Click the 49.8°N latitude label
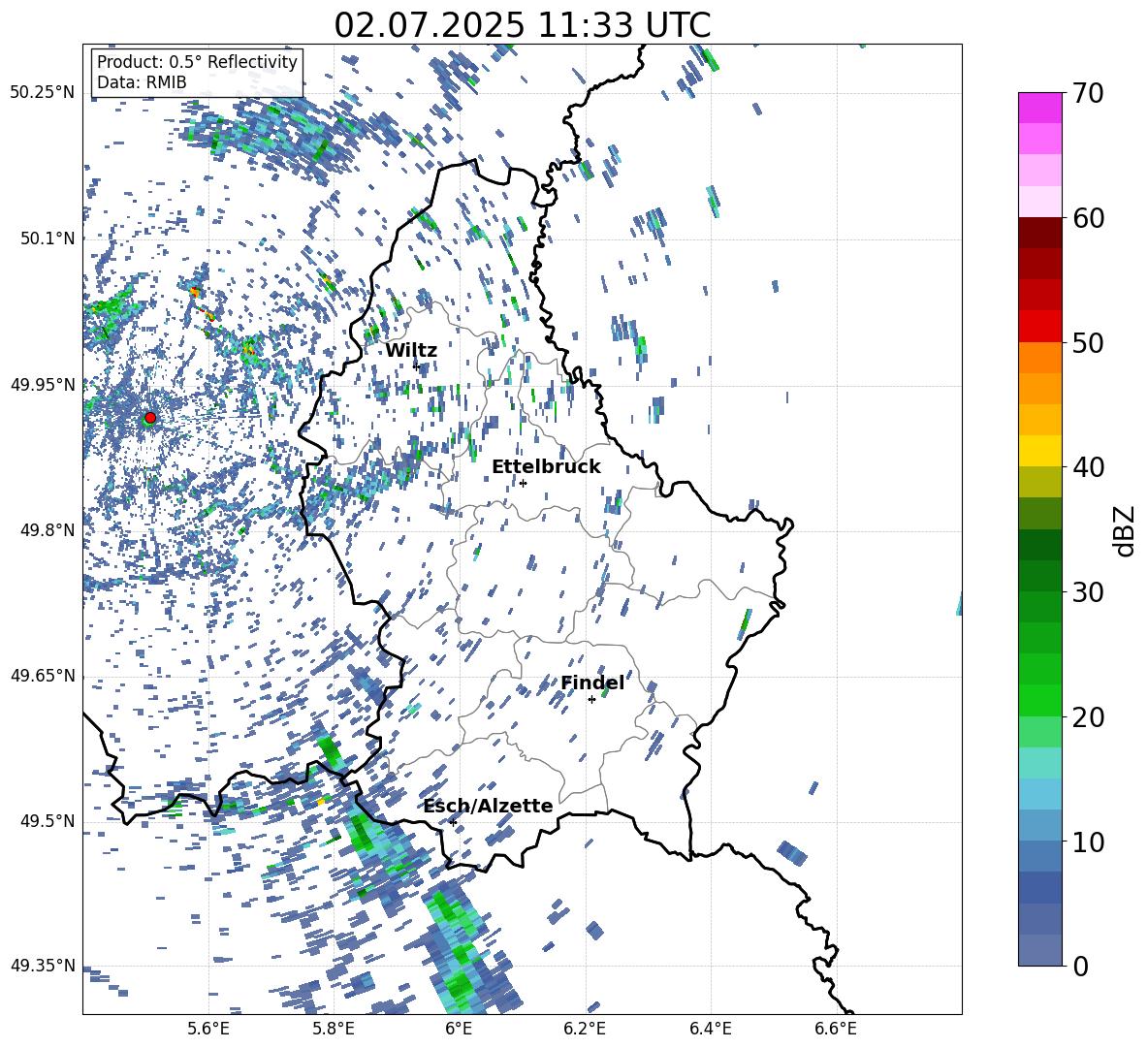The height and width of the screenshot is (1048, 1148). (x=47, y=530)
